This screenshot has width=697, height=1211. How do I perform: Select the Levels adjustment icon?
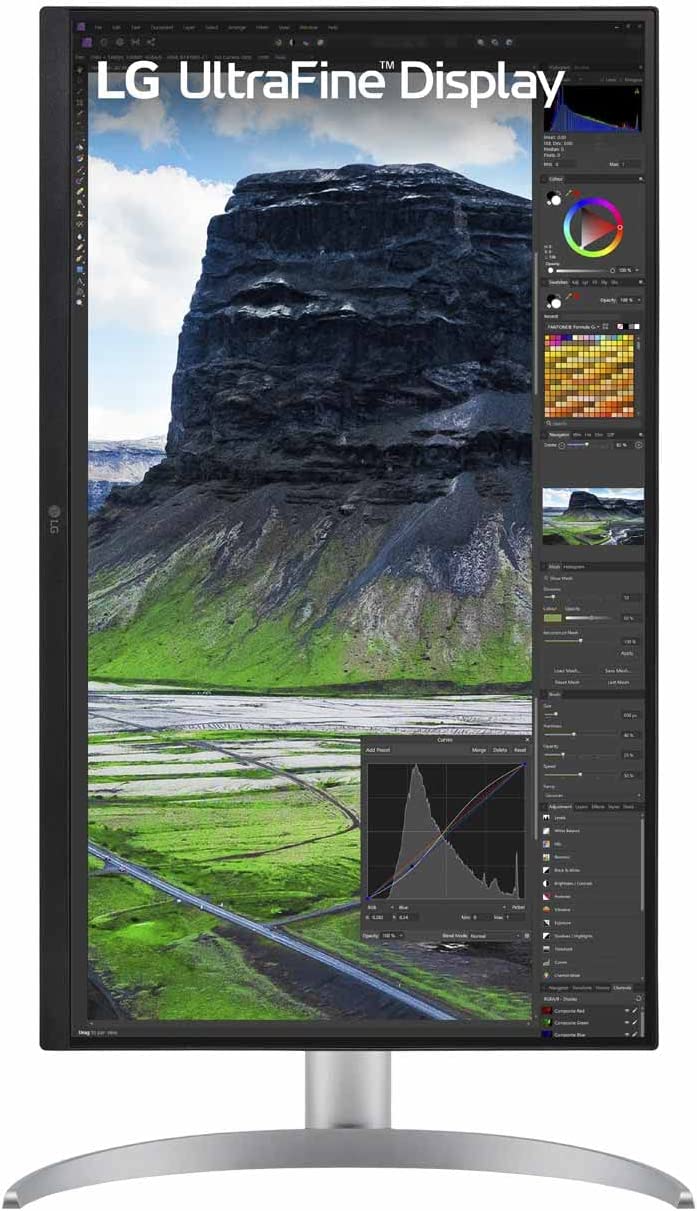tap(547, 817)
